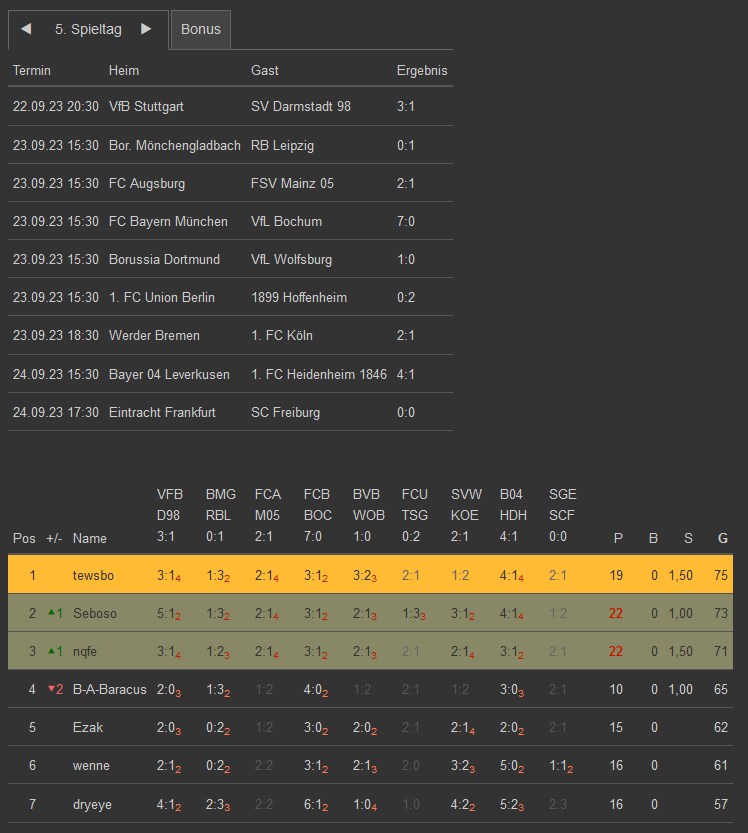Click the Ergebnis column header
748x833 pixels.
tap(422, 71)
